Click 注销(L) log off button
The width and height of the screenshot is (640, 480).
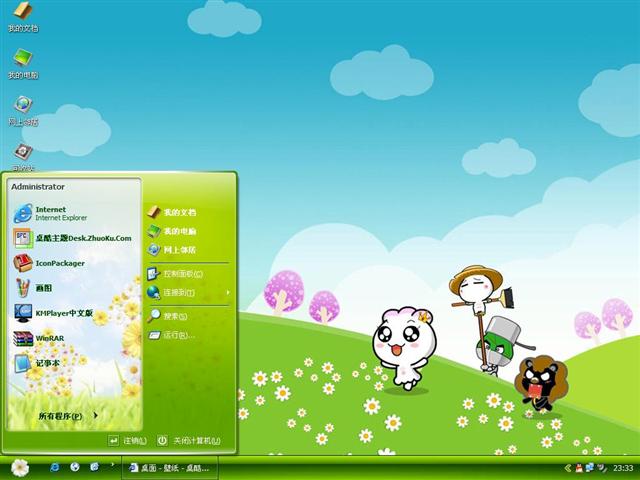pyautogui.click(x=127, y=441)
